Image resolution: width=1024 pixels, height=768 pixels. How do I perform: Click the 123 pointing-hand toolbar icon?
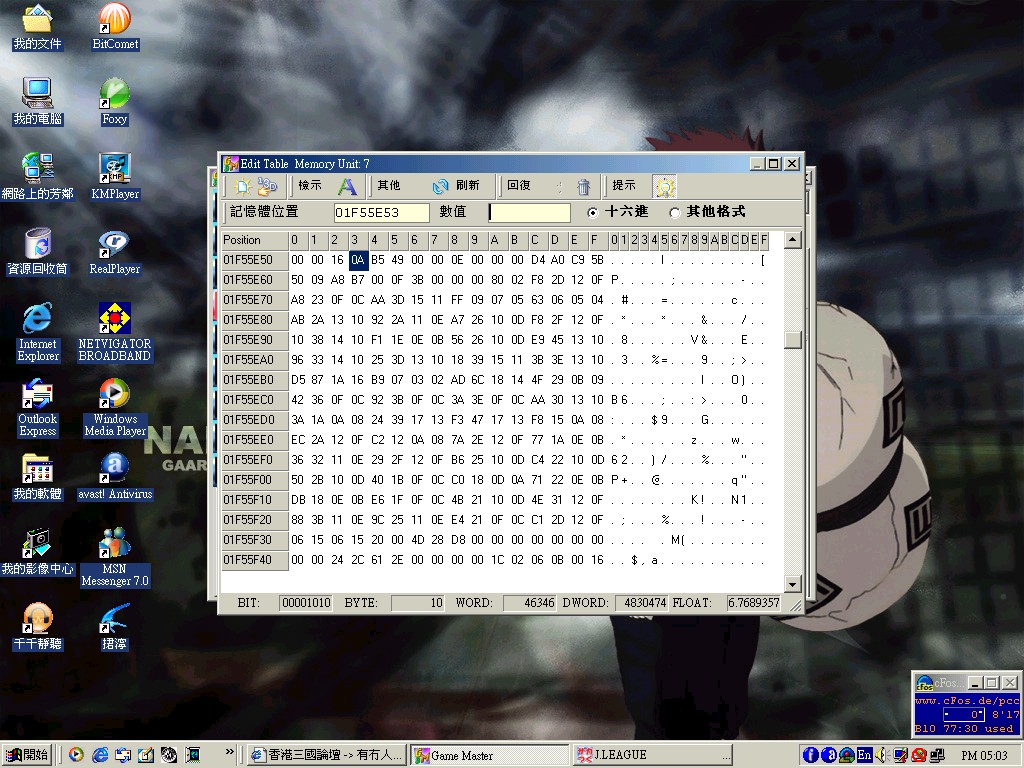click(266, 187)
